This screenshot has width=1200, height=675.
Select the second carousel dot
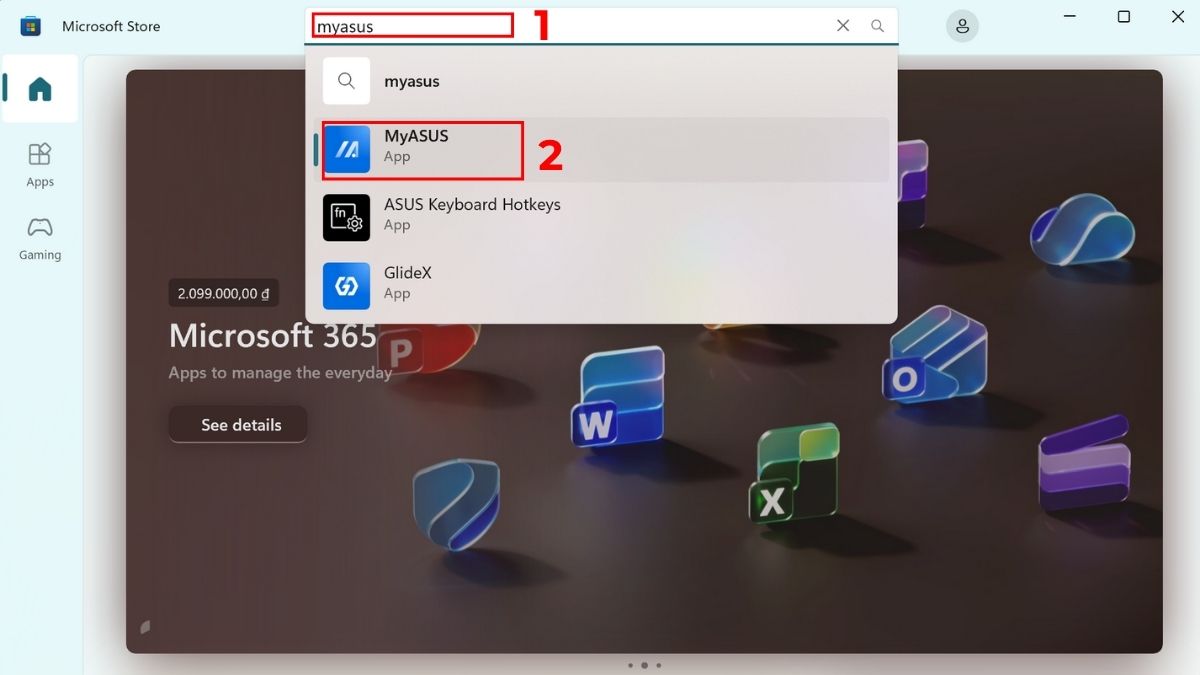click(644, 664)
